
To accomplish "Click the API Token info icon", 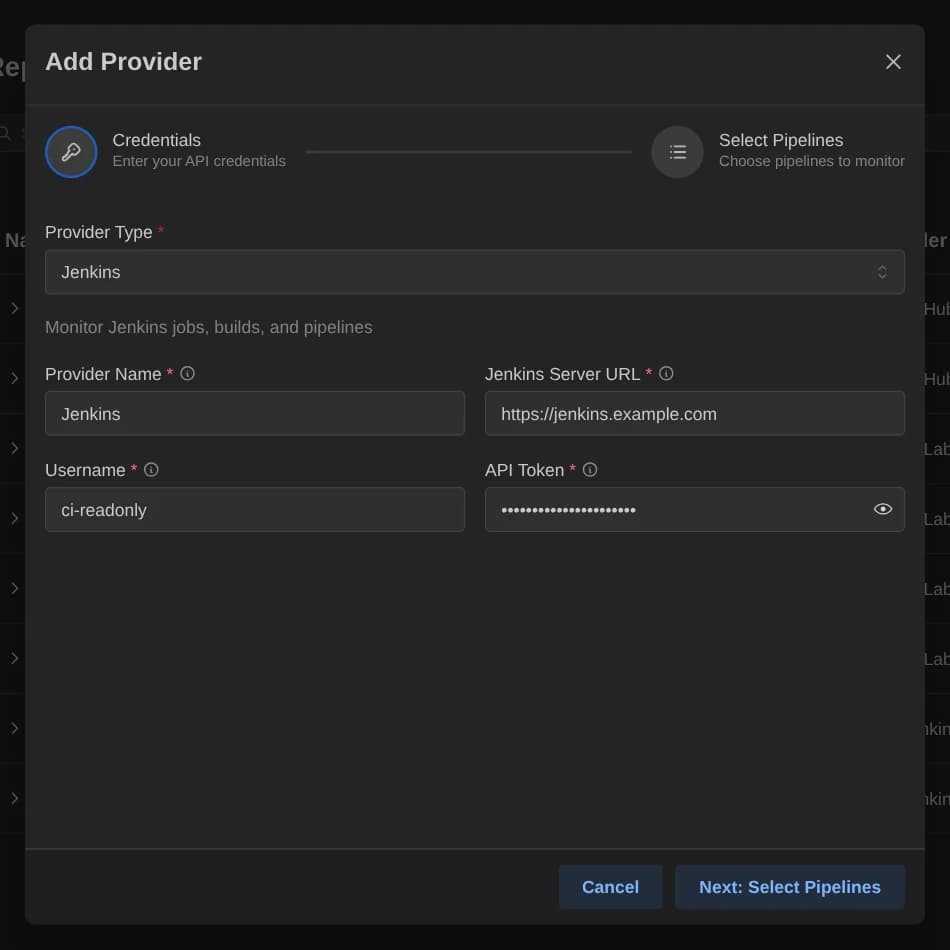I will click(x=590, y=470).
